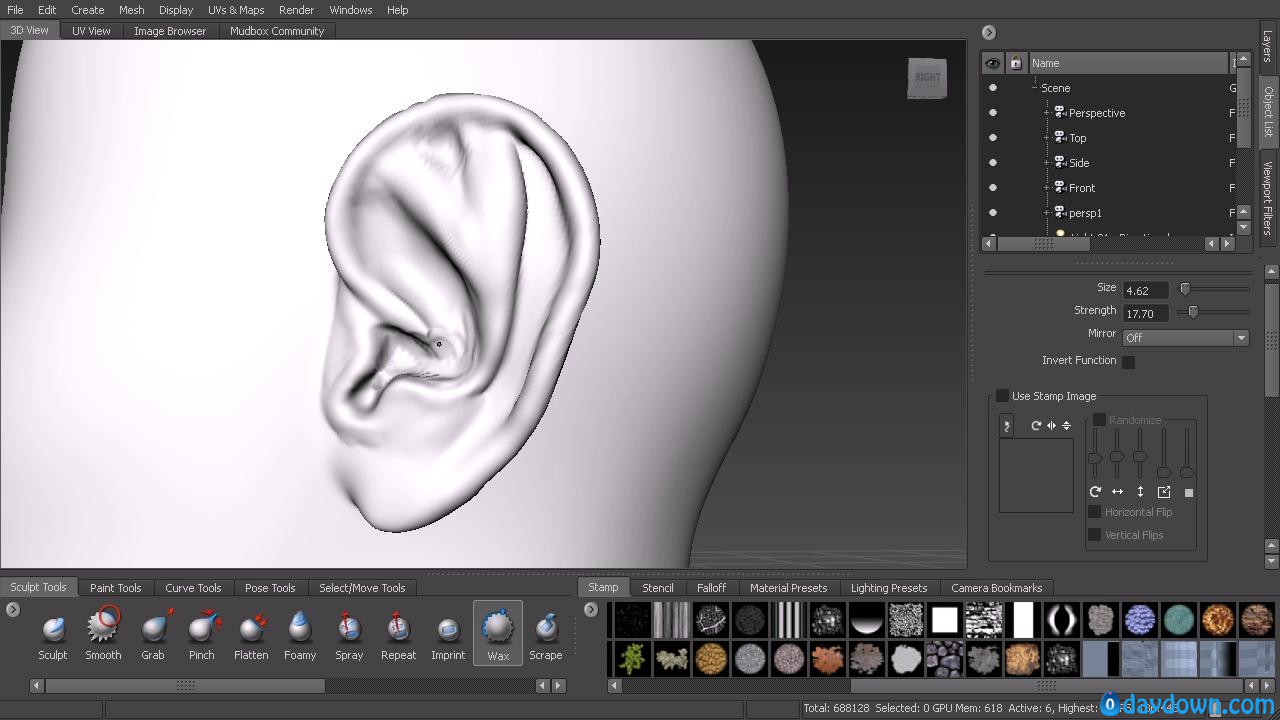
Task: Choose the Grab tool
Action: click(153, 634)
